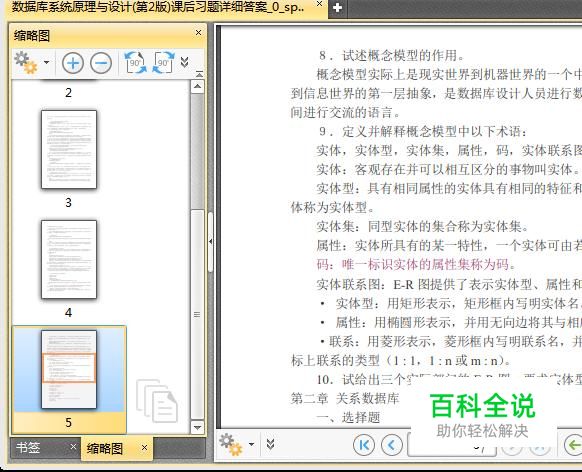Image resolution: width=582 pixels, height=472 pixels.
Task: Close the document tab
Action: click(x=319, y=4)
